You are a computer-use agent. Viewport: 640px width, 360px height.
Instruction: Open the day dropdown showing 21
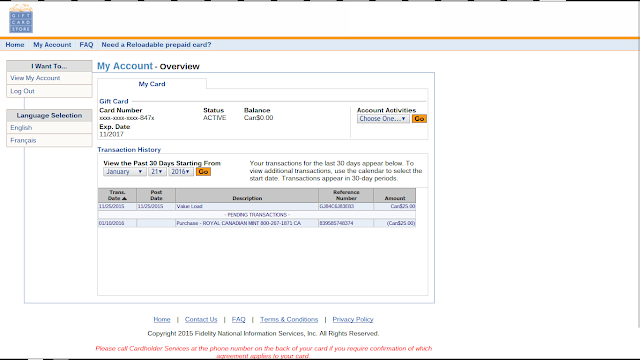(x=157, y=172)
